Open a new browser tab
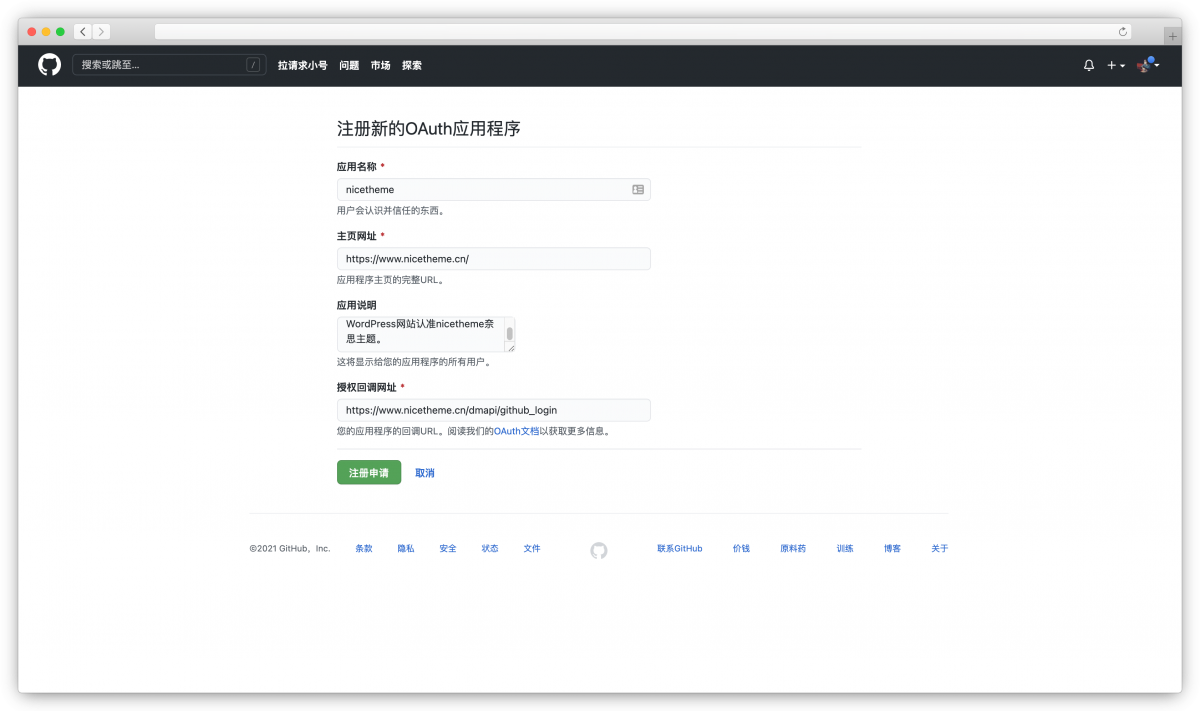This screenshot has width=1200, height=711. 1172,35
